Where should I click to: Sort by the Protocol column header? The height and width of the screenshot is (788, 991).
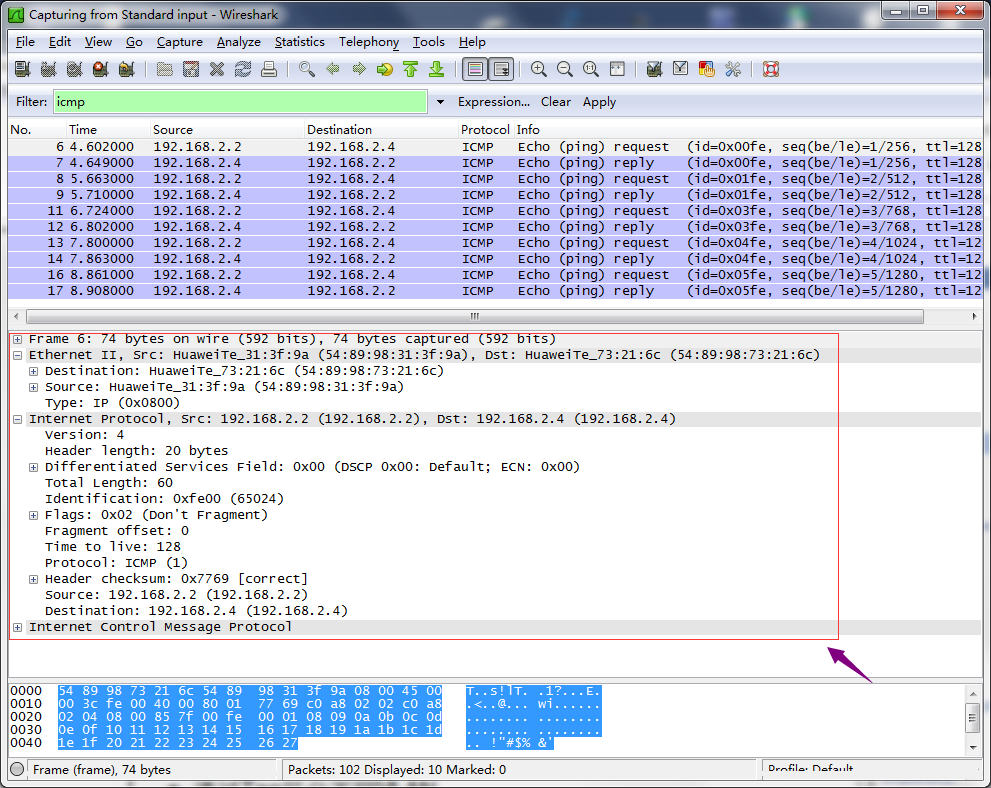click(x=485, y=130)
